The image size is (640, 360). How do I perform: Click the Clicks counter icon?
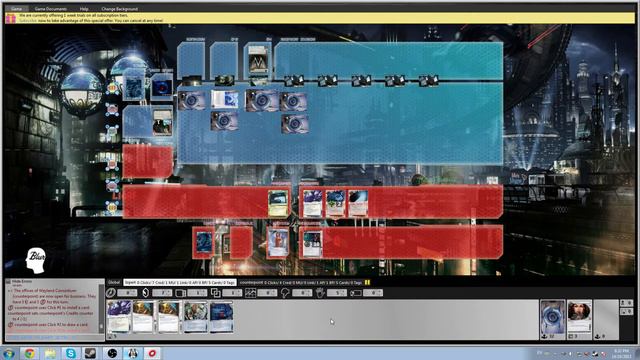pyautogui.click(x=111, y=293)
